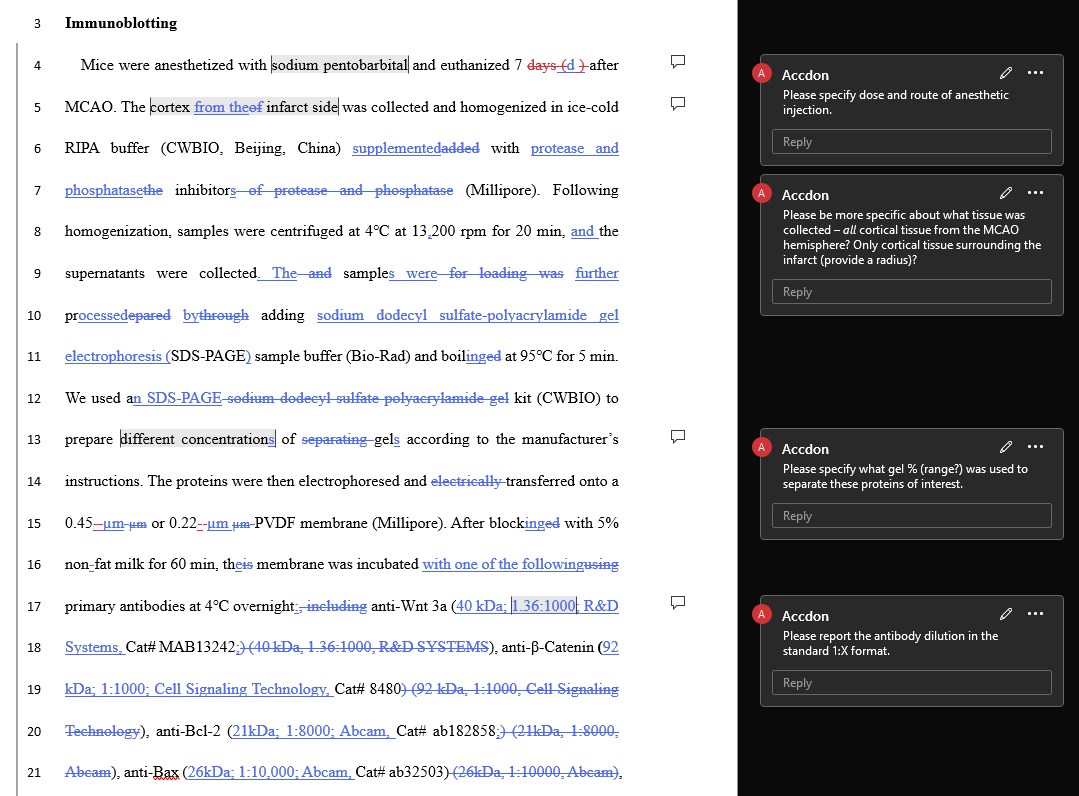Expand more options menu on tissue comment

(x=1035, y=193)
